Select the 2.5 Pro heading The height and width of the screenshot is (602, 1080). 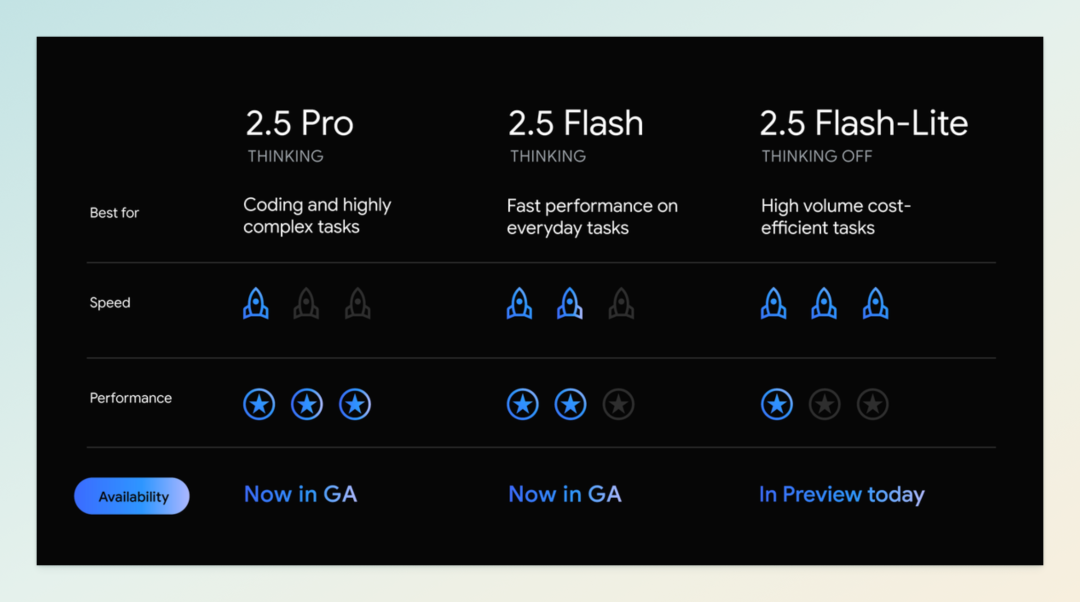[300, 123]
